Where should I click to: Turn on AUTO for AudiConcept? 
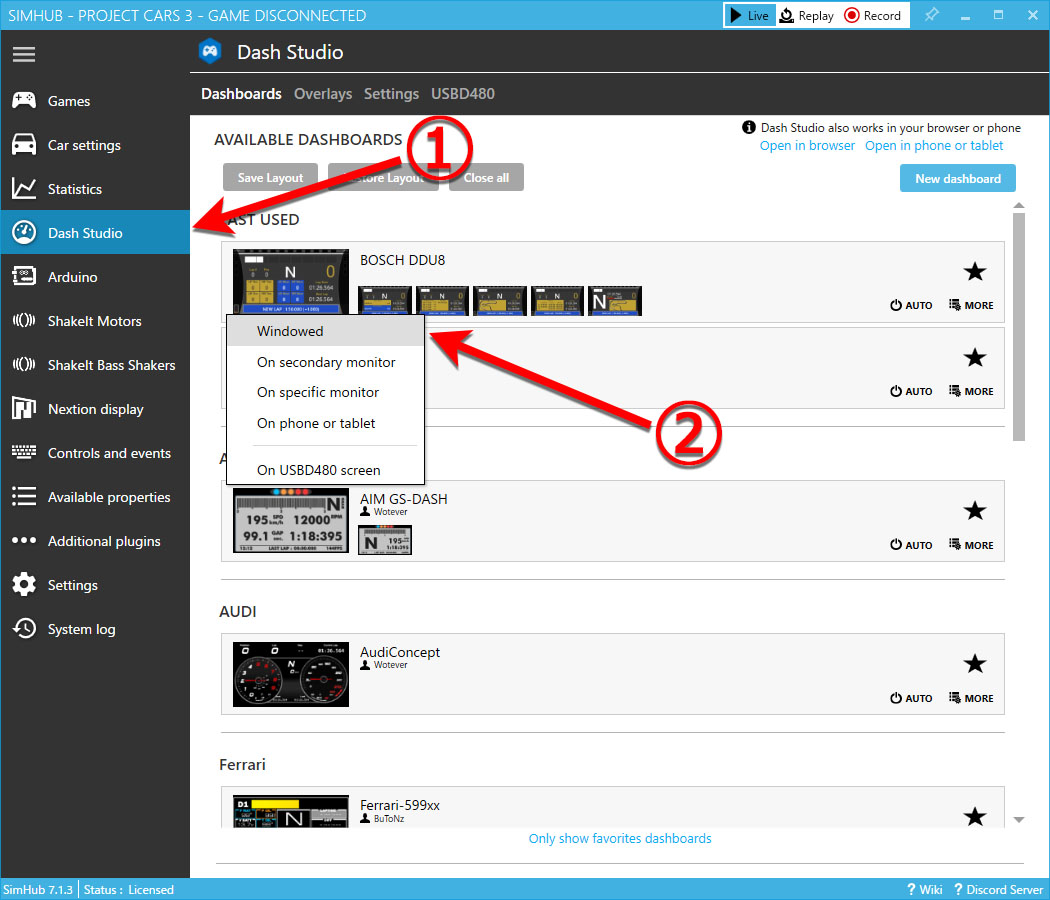911,698
